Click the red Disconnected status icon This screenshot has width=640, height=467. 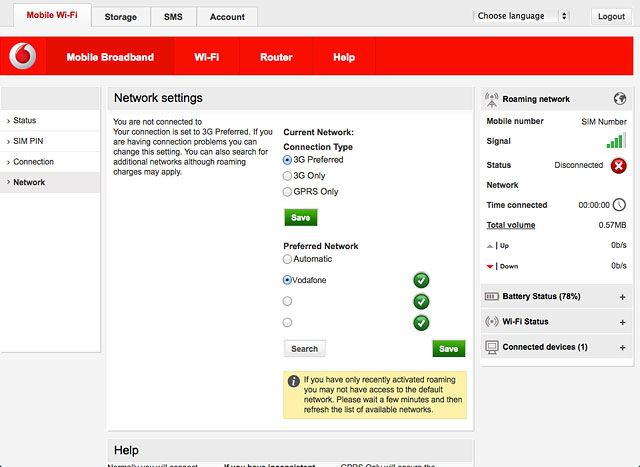click(x=618, y=165)
